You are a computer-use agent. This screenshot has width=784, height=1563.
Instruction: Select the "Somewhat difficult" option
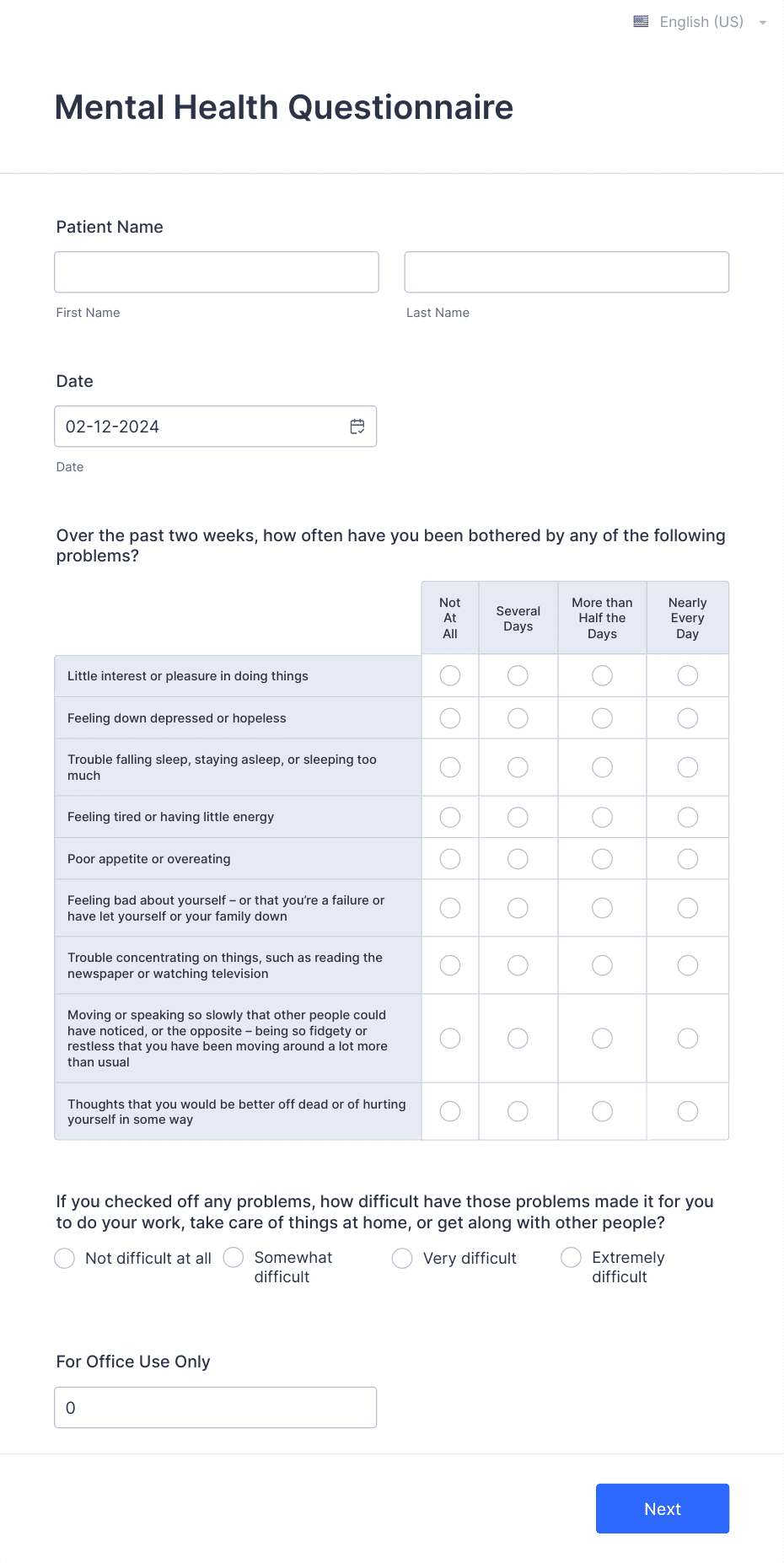pyautogui.click(x=233, y=1258)
